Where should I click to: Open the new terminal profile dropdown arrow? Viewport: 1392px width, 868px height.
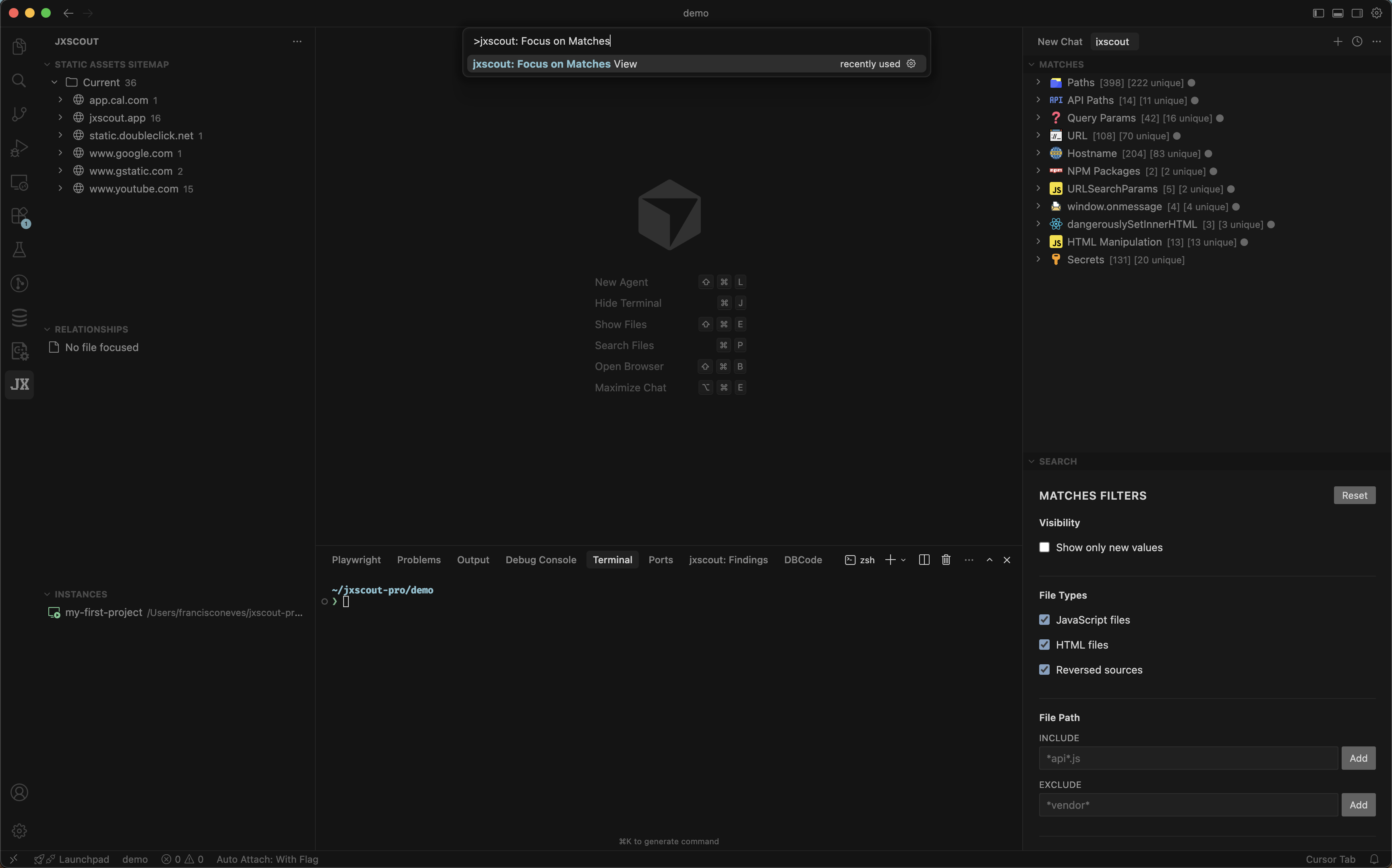click(x=903, y=560)
